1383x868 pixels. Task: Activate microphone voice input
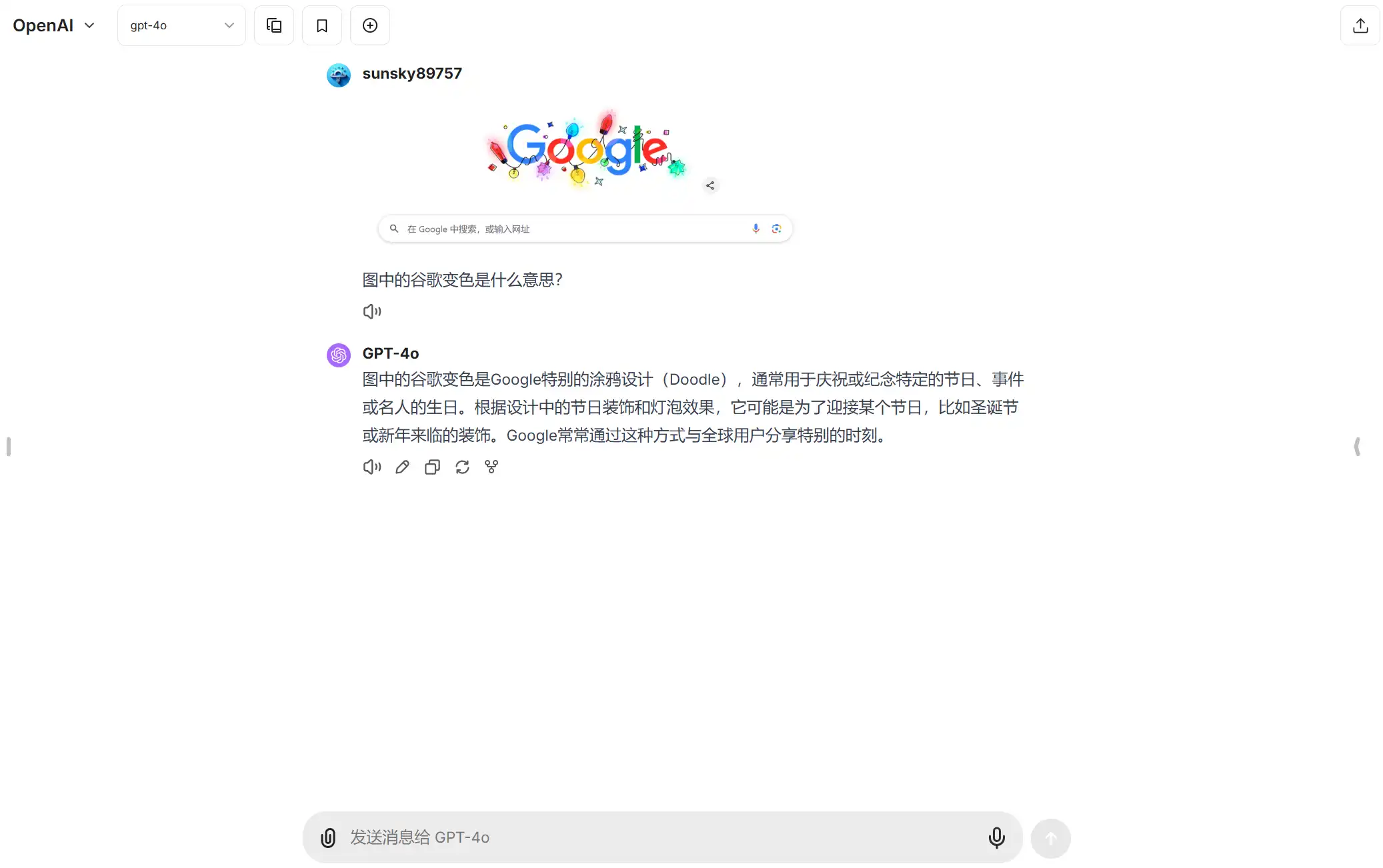(x=997, y=837)
